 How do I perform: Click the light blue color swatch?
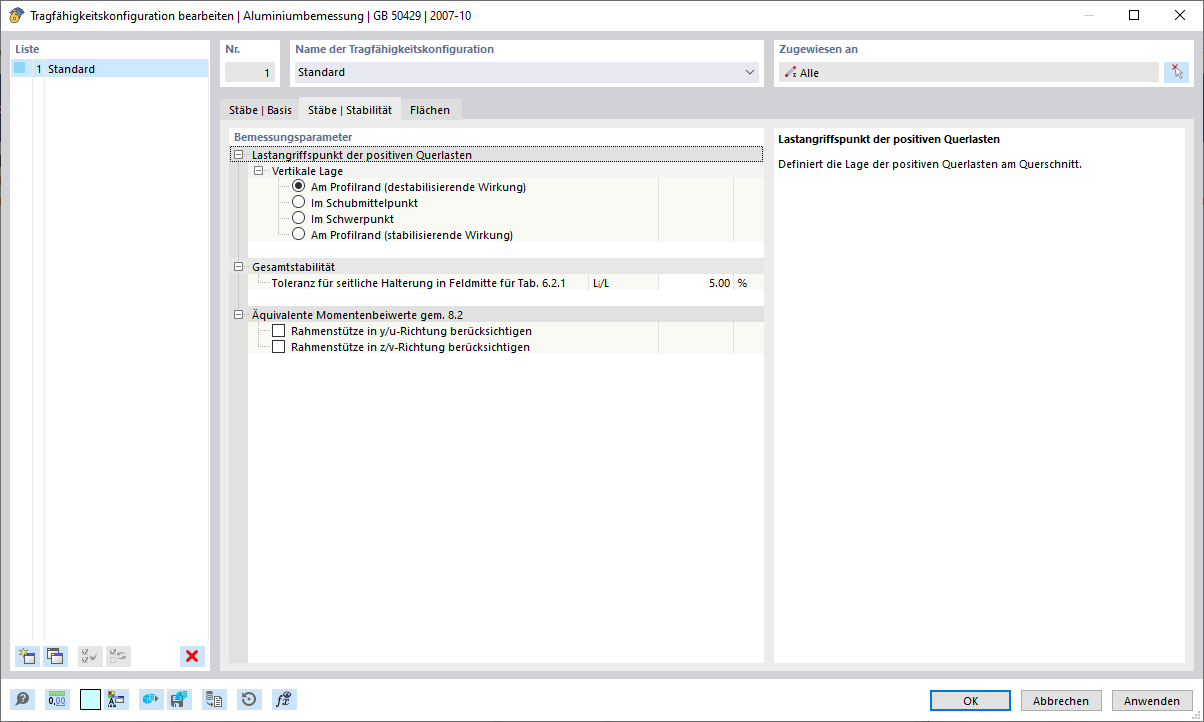pyautogui.click(x=90, y=699)
